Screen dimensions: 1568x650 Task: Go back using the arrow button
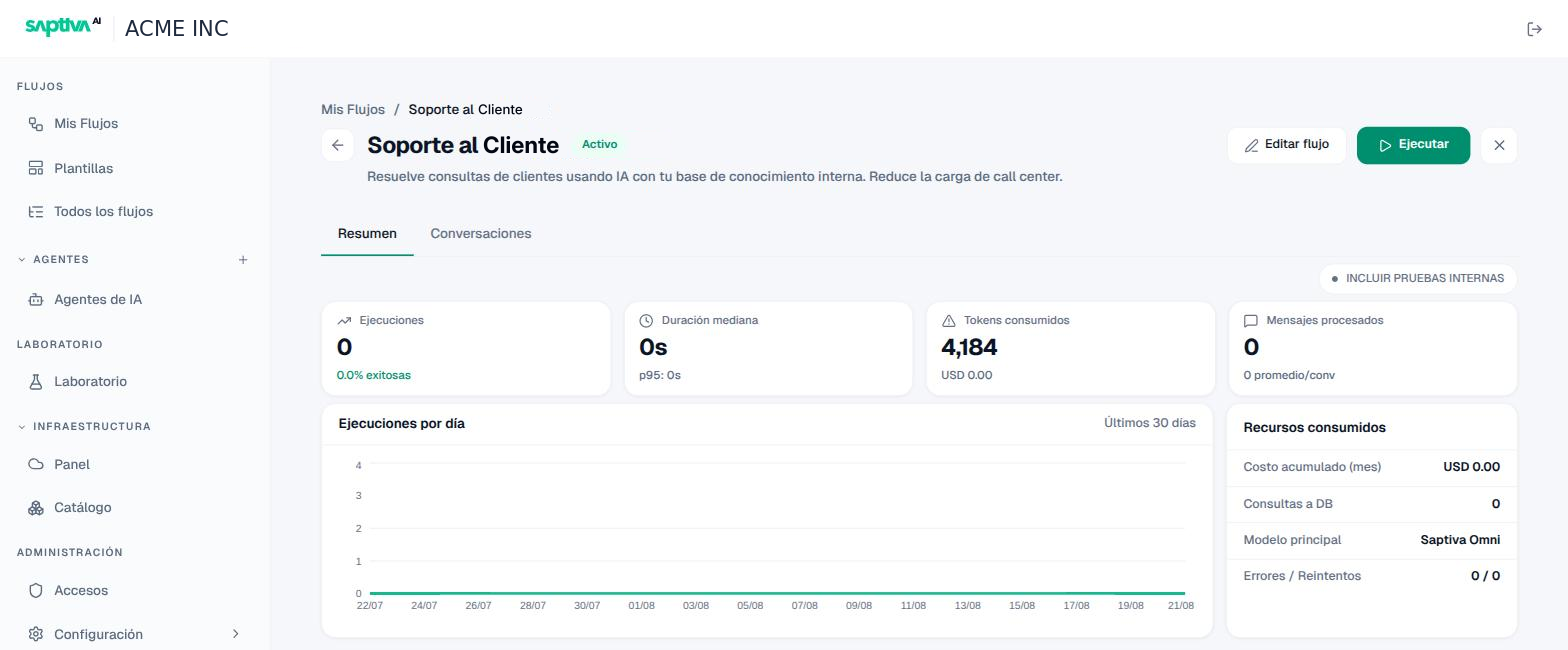coord(338,145)
